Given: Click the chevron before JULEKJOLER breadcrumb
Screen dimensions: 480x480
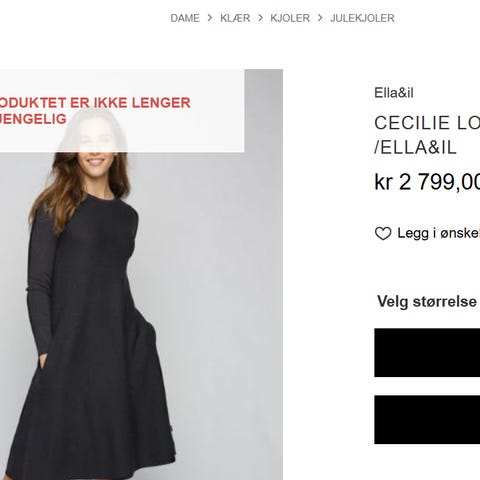Looking at the screenshot, I should coord(320,18).
